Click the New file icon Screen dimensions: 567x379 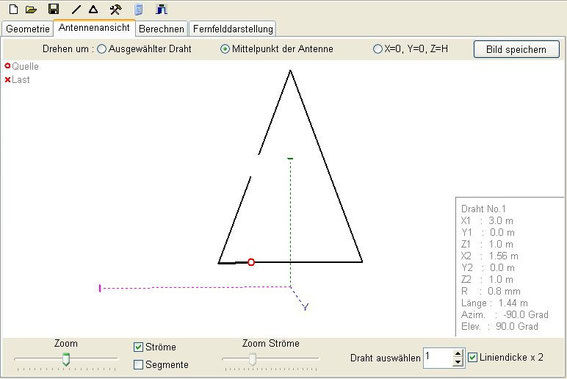point(13,9)
